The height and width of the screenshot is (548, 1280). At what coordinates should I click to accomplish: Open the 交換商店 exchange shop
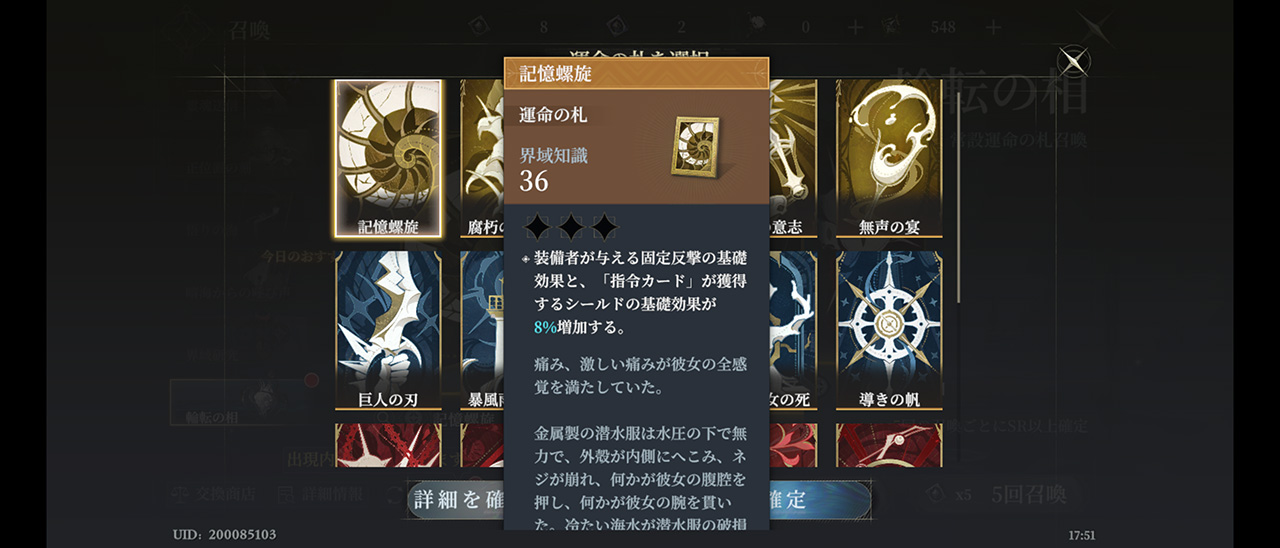214,494
